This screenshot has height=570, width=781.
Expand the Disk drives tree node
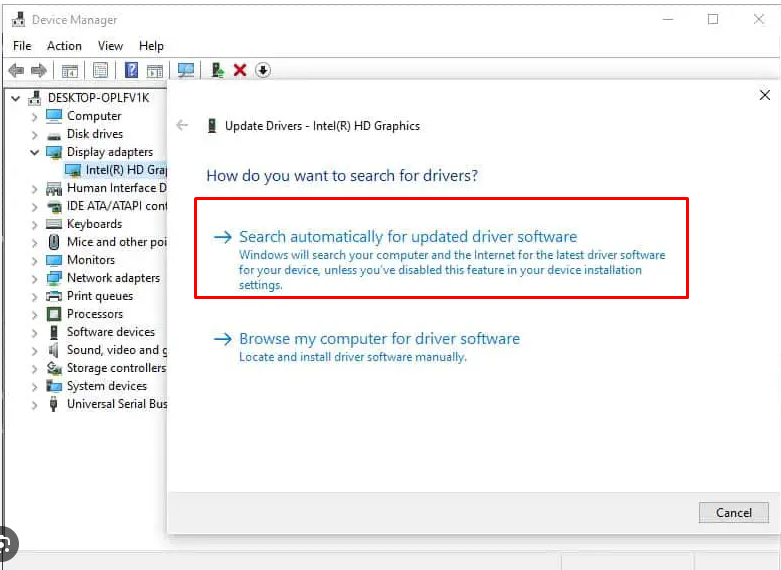point(34,135)
